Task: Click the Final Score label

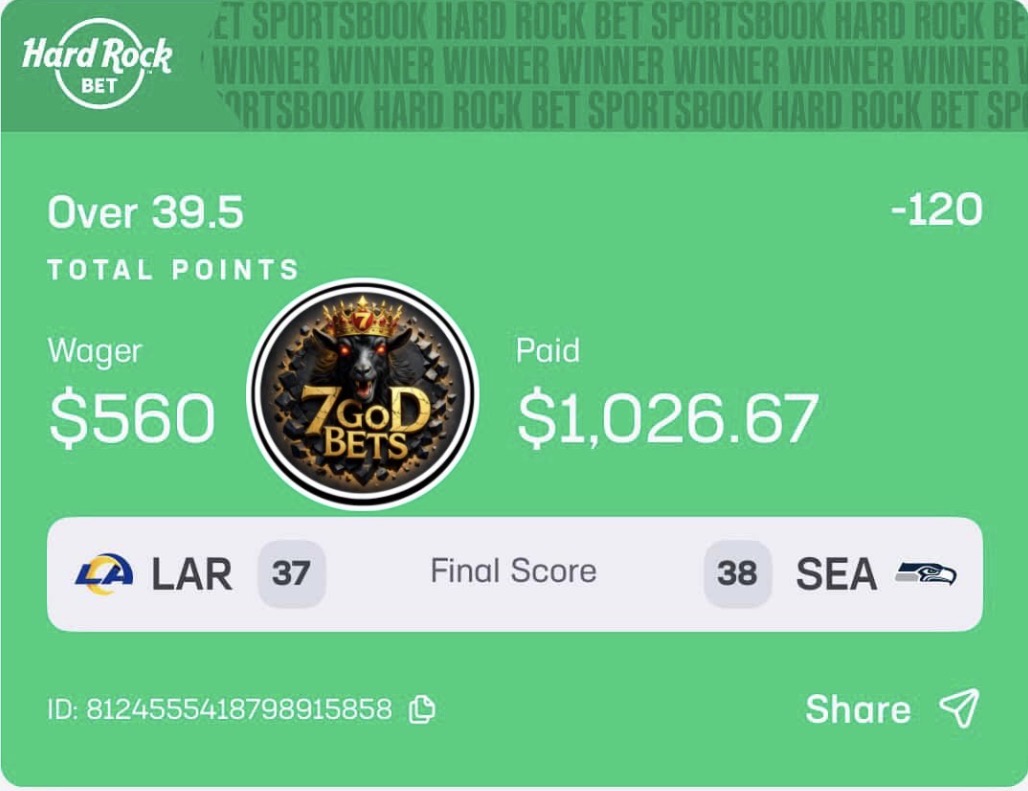Action: [x=513, y=571]
